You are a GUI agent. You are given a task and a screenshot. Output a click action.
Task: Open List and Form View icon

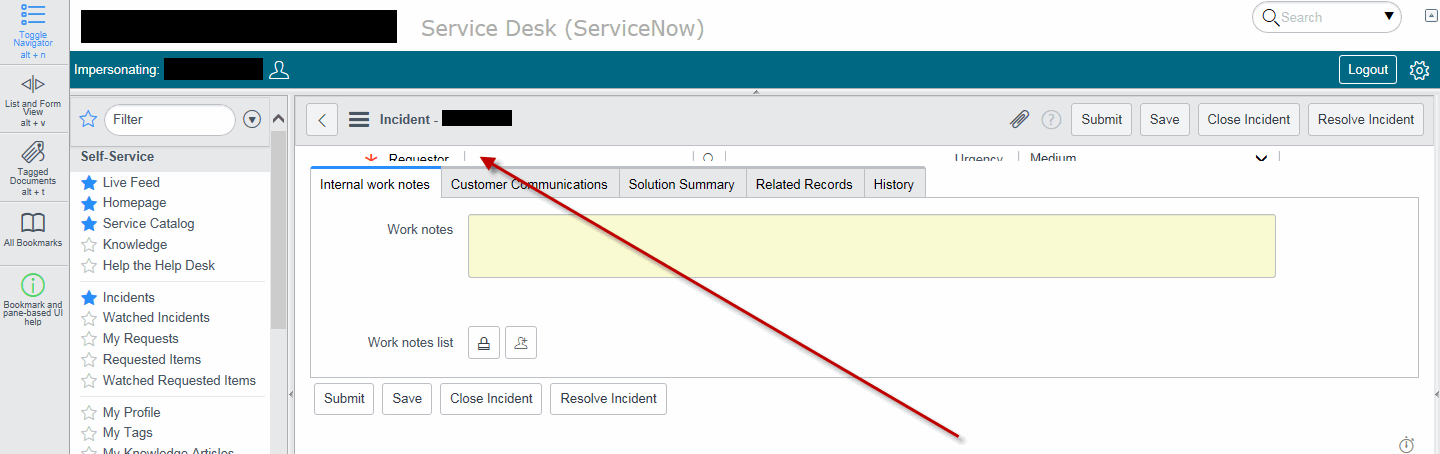pos(33,84)
